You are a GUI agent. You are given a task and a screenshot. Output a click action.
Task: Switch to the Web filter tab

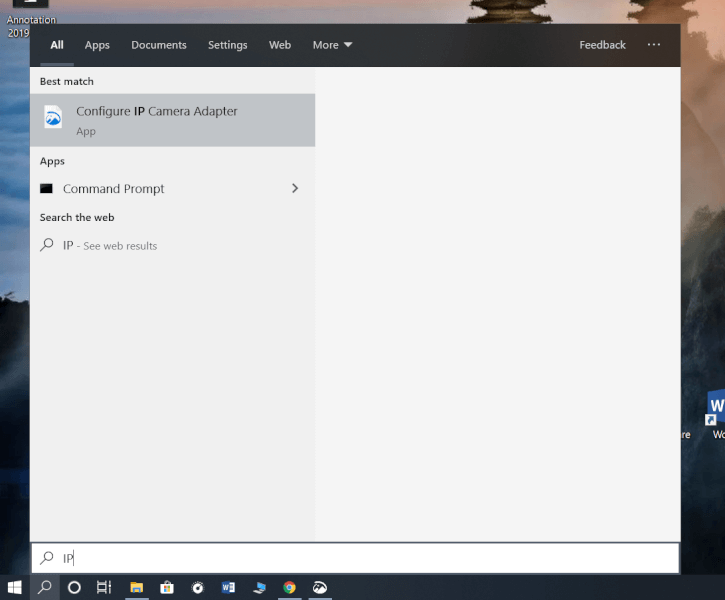pos(280,45)
